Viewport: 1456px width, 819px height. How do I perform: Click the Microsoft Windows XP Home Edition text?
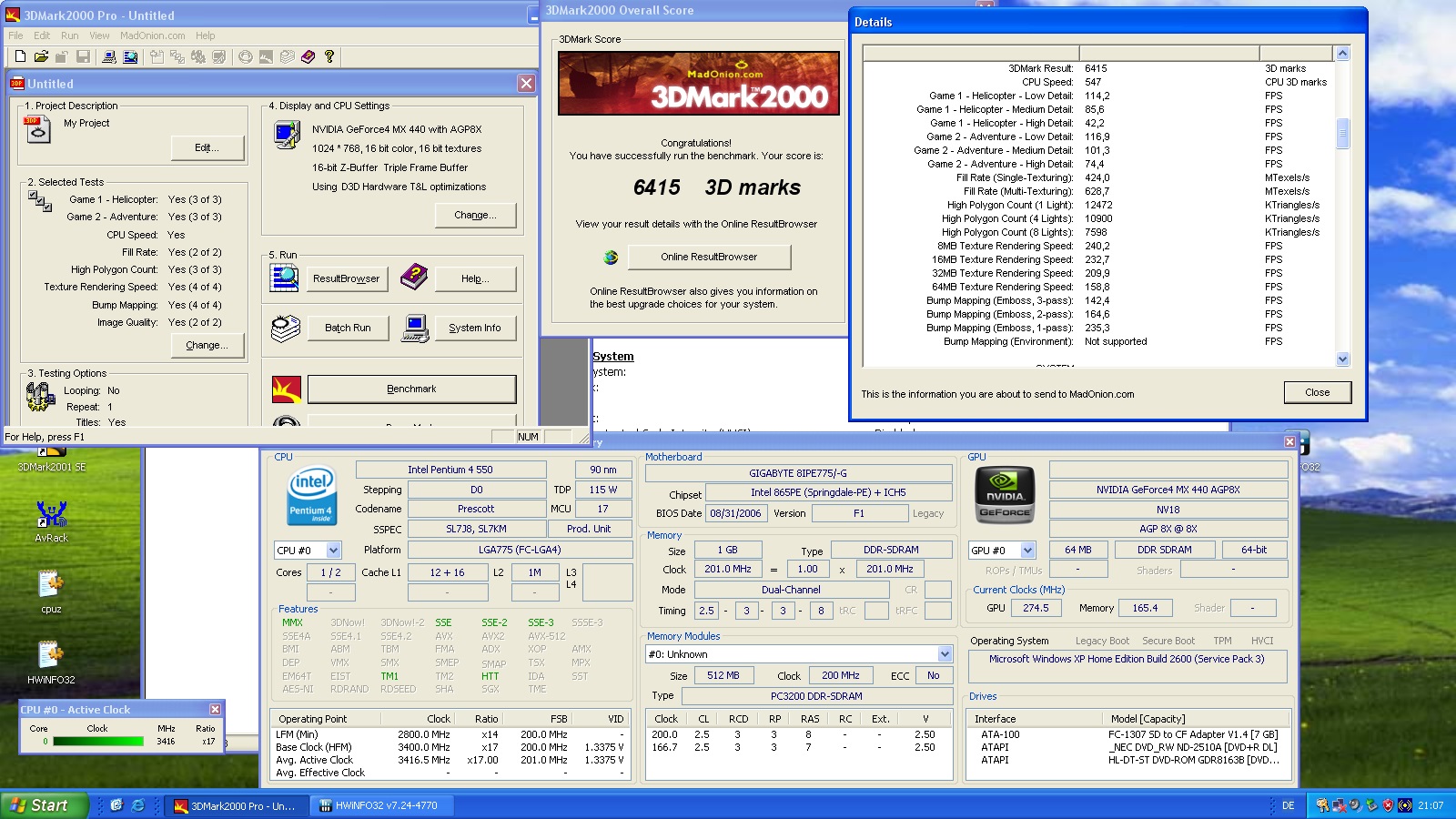point(1127,659)
